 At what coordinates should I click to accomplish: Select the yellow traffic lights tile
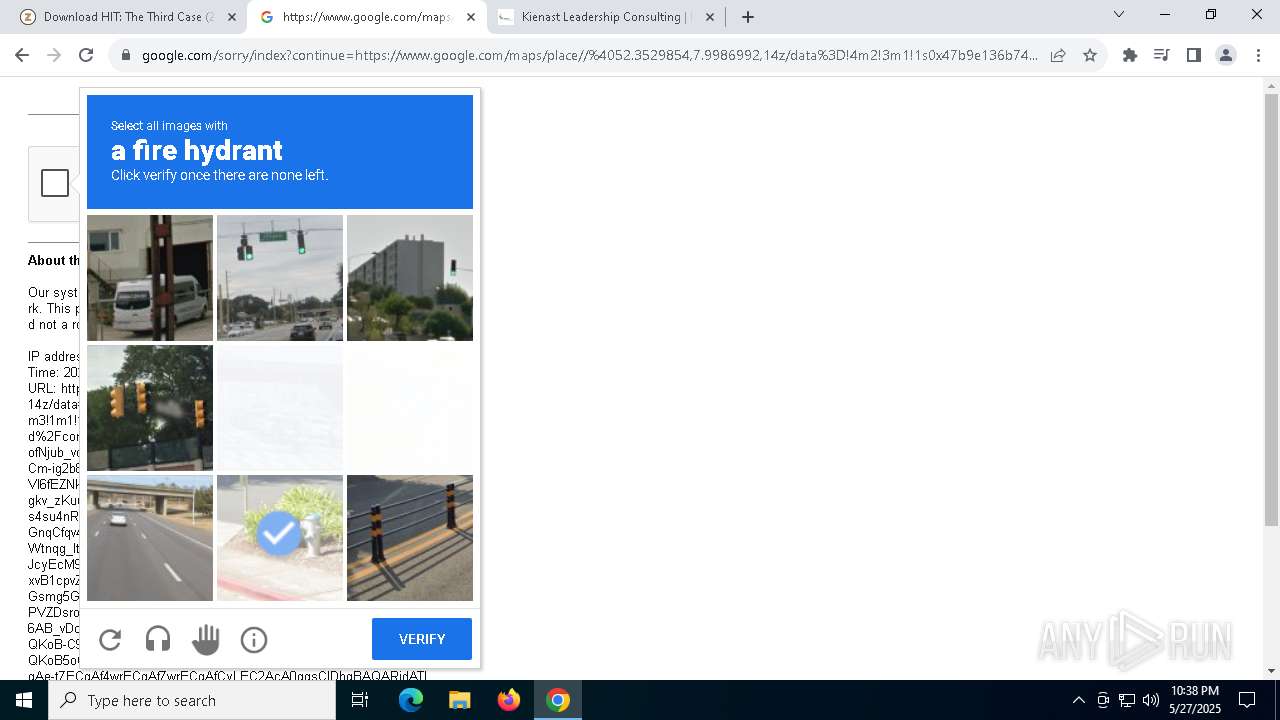click(150, 408)
